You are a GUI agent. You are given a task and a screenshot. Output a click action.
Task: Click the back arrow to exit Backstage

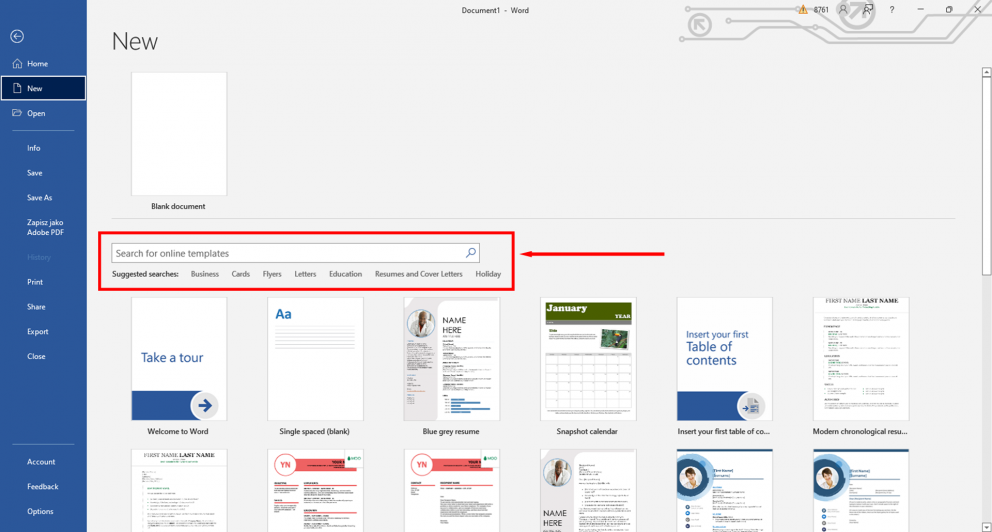click(x=17, y=37)
